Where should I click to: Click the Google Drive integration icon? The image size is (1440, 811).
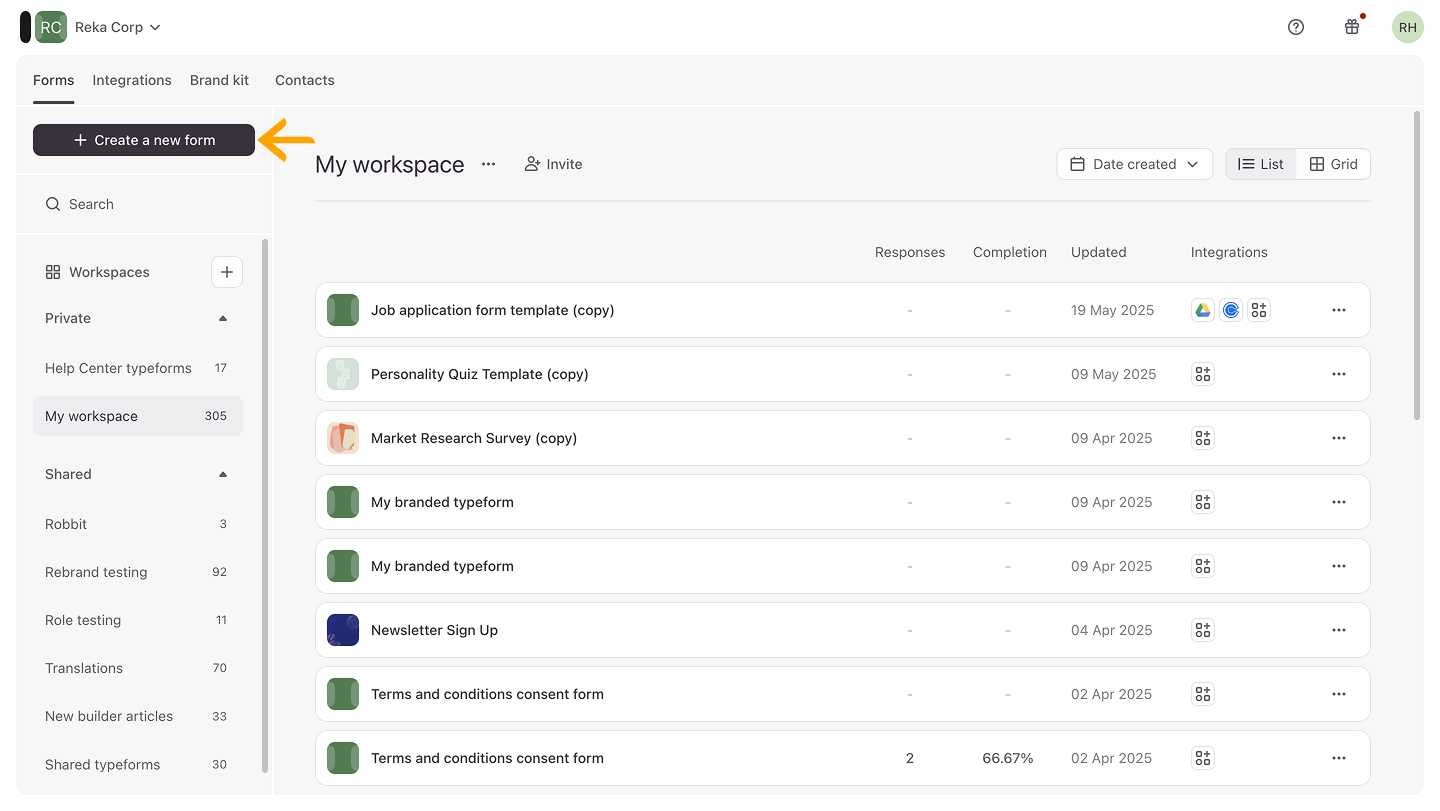pyautogui.click(x=1203, y=310)
